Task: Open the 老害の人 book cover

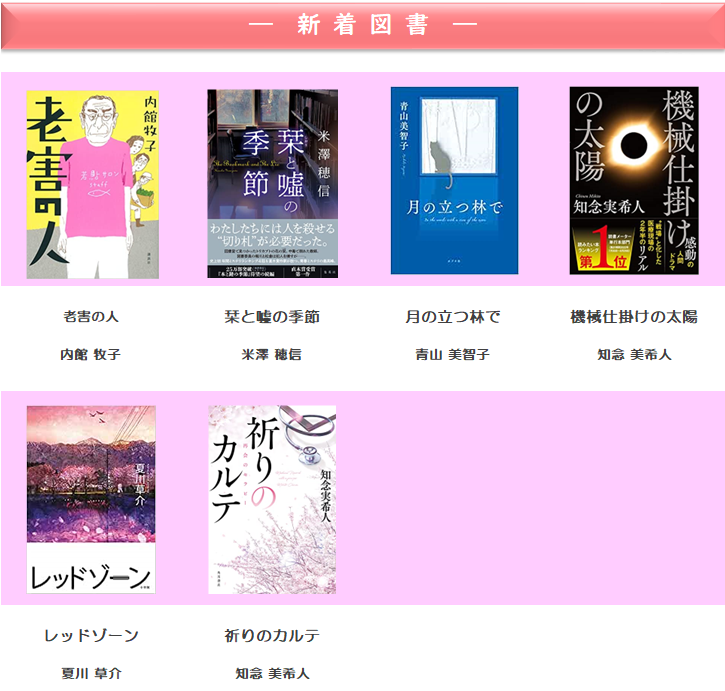Action: pyautogui.click(x=92, y=184)
